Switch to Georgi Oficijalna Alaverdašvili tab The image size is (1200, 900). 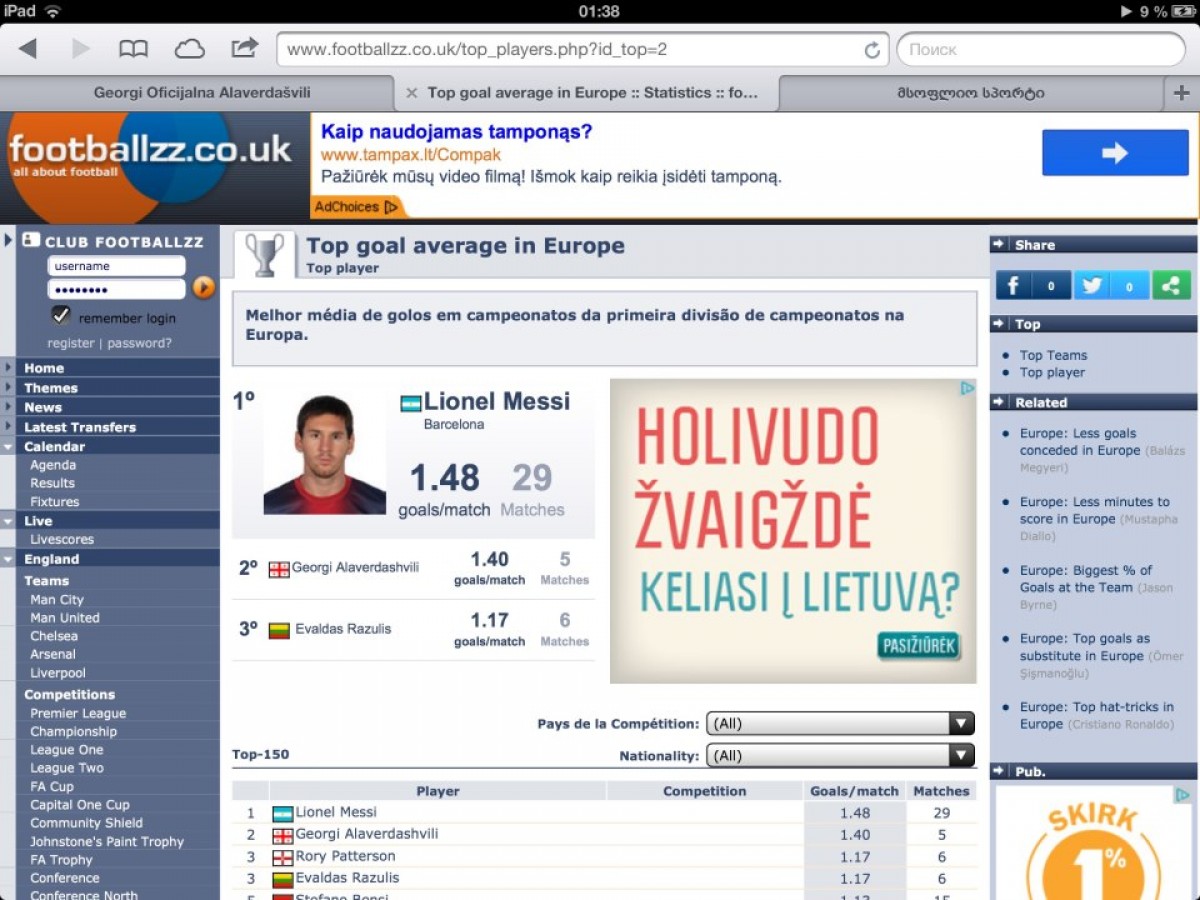(202, 93)
